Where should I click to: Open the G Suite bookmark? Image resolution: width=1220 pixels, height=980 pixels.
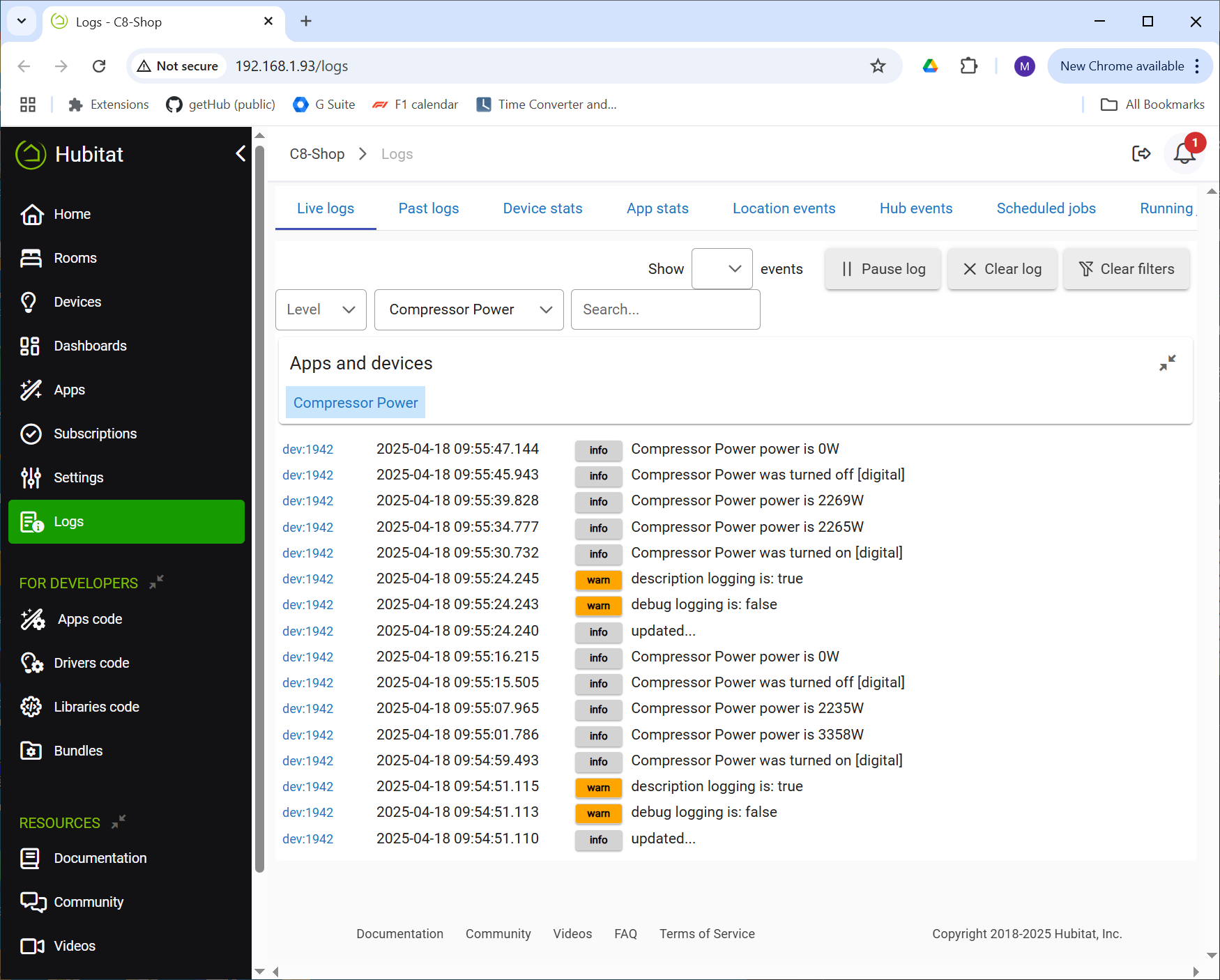(324, 105)
